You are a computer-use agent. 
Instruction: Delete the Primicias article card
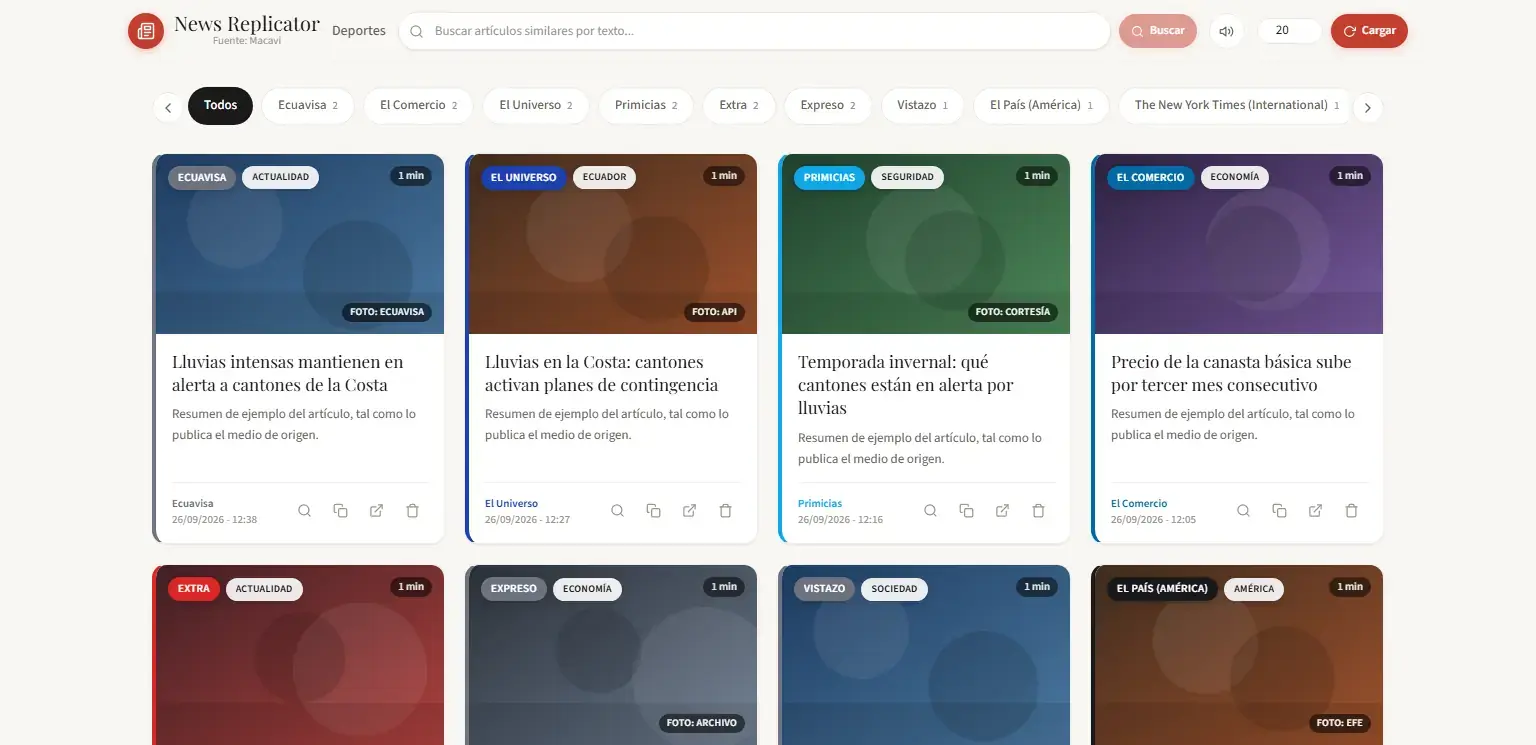click(x=1039, y=511)
